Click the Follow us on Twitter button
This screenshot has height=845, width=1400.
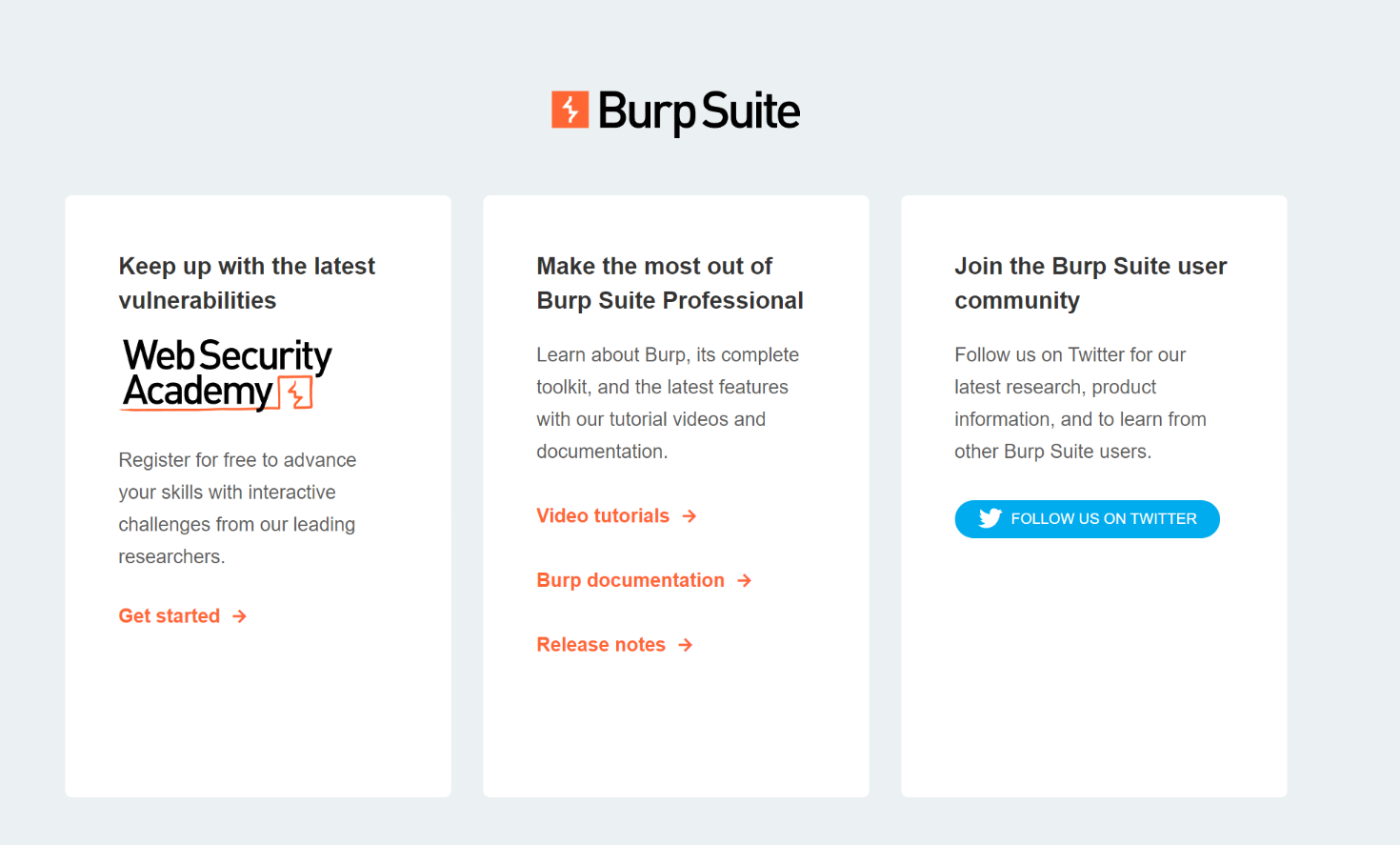tap(1087, 519)
